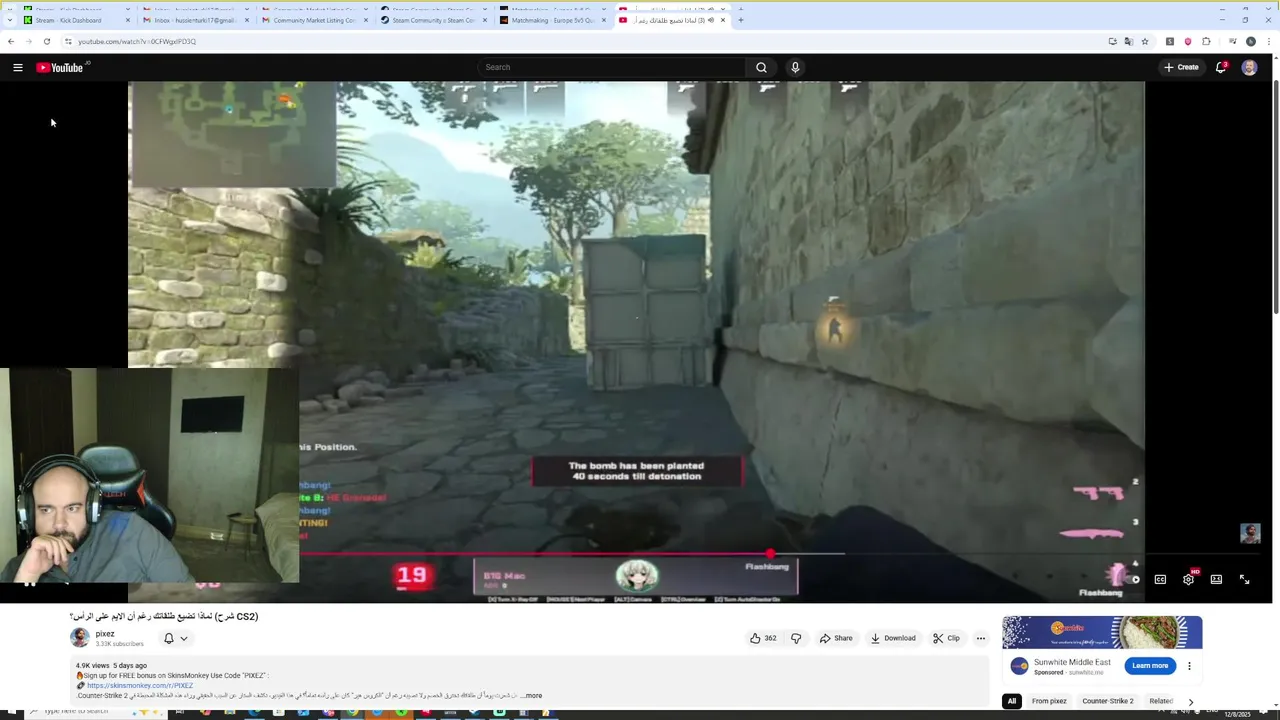Open more actions ellipsis beside Clip
The image size is (1280, 720).
(x=981, y=638)
